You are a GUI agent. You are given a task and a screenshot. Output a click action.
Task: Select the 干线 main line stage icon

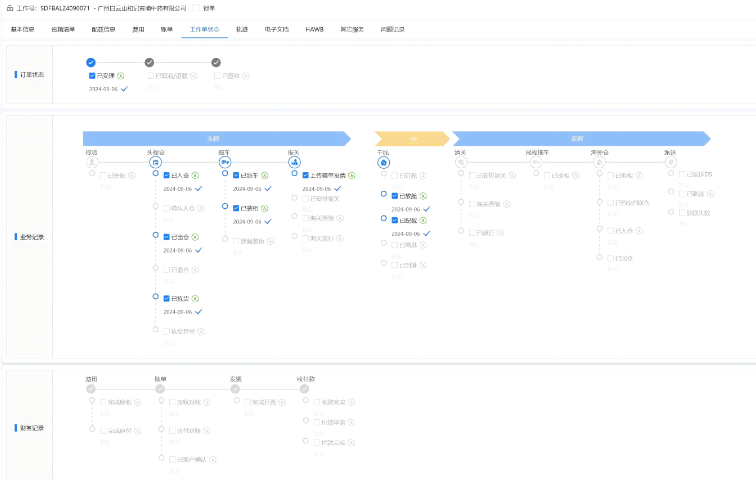[x=383, y=161]
